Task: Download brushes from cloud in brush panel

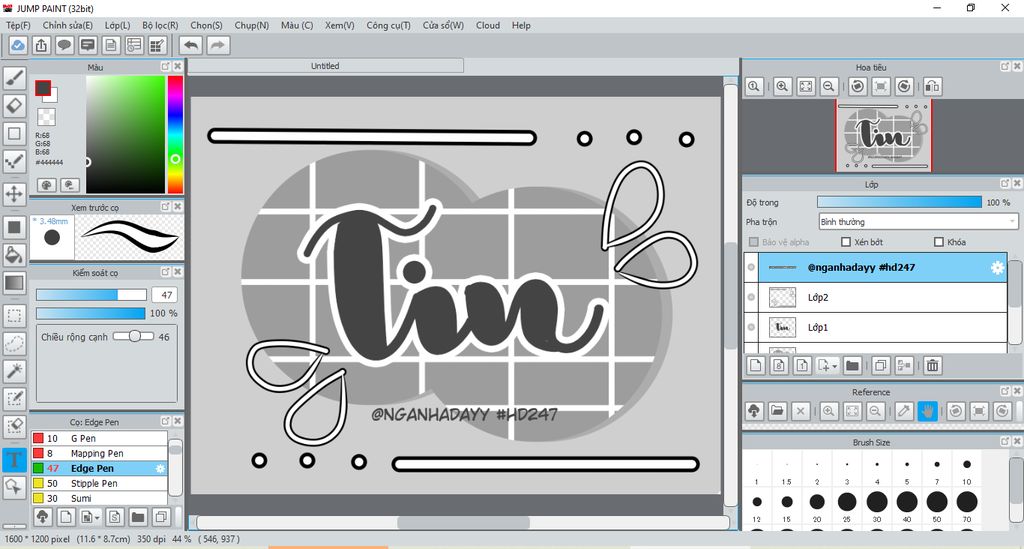Action: [42, 517]
